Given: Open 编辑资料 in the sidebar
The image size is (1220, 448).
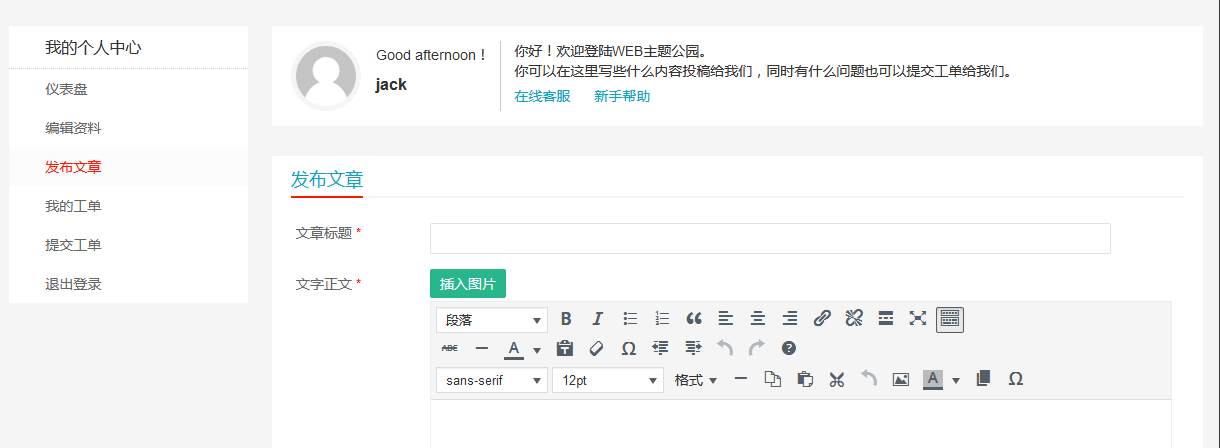Looking at the screenshot, I should (73, 128).
